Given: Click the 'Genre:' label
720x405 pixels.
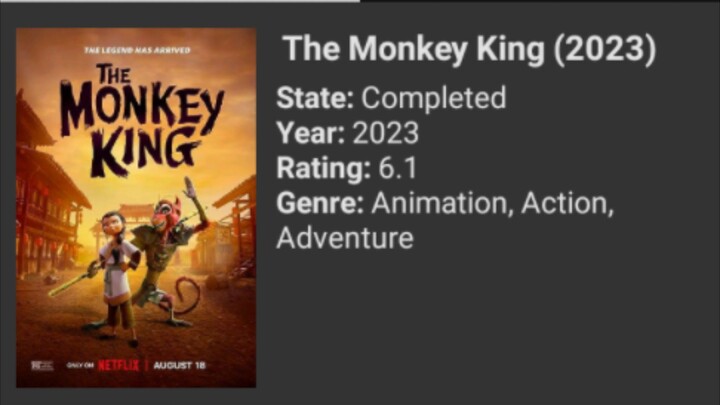Looking at the screenshot, I should (x=321, y=204).
